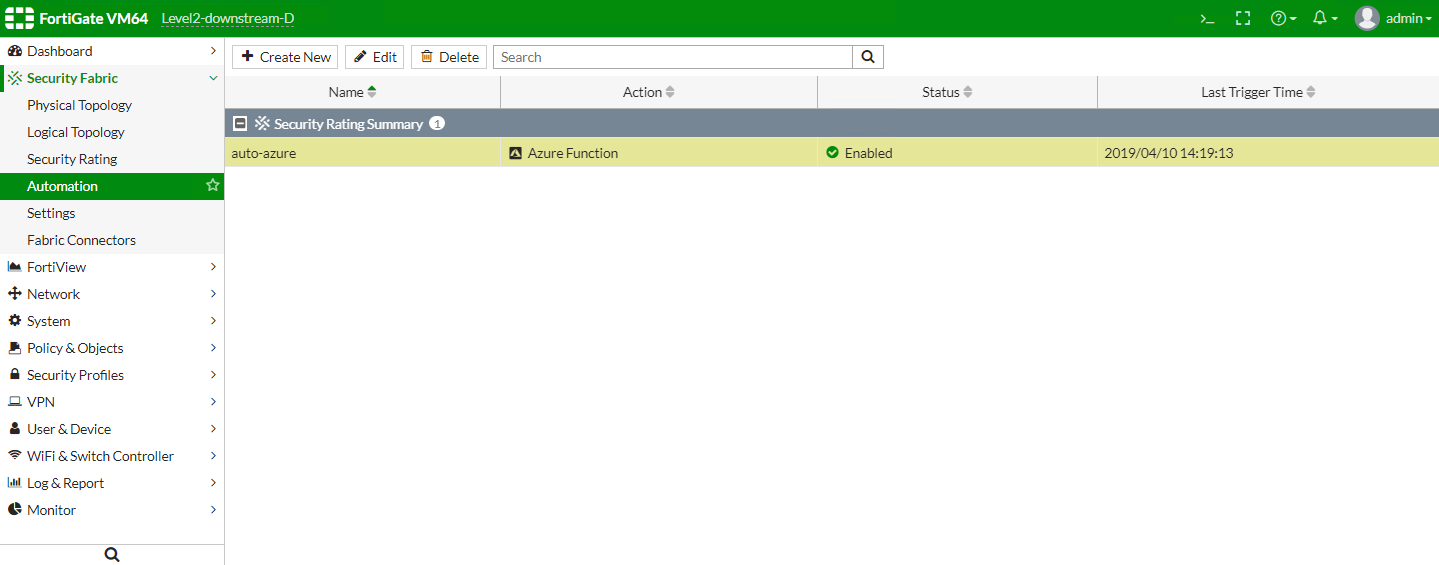Click the Create New button
Image resolution: width=1439 pixels, height=565 pixels.
point(285,57)
